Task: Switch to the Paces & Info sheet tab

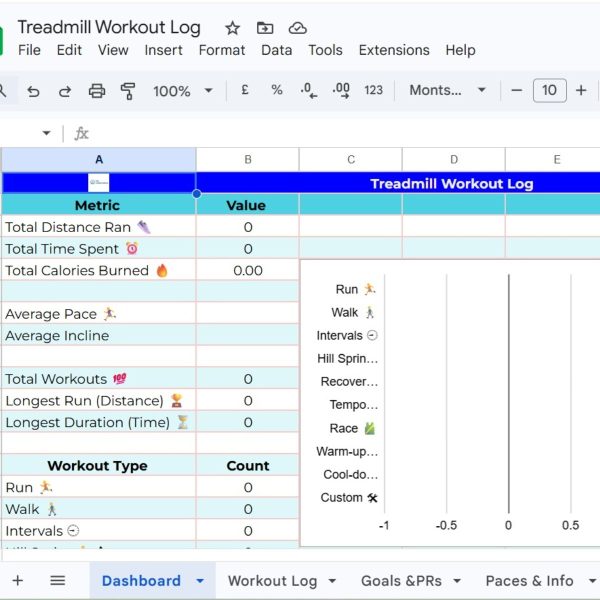Action: click(529, 581)
